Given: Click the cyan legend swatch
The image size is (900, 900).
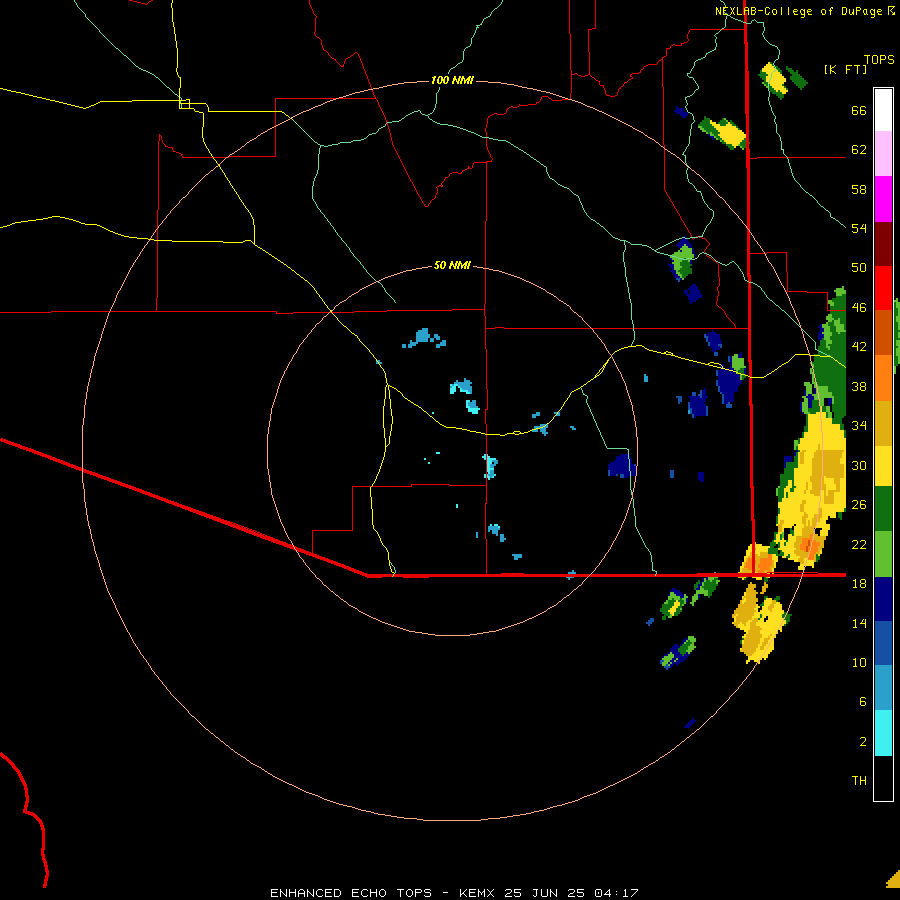Looking at the screenshot, I should tap(883, 733).
